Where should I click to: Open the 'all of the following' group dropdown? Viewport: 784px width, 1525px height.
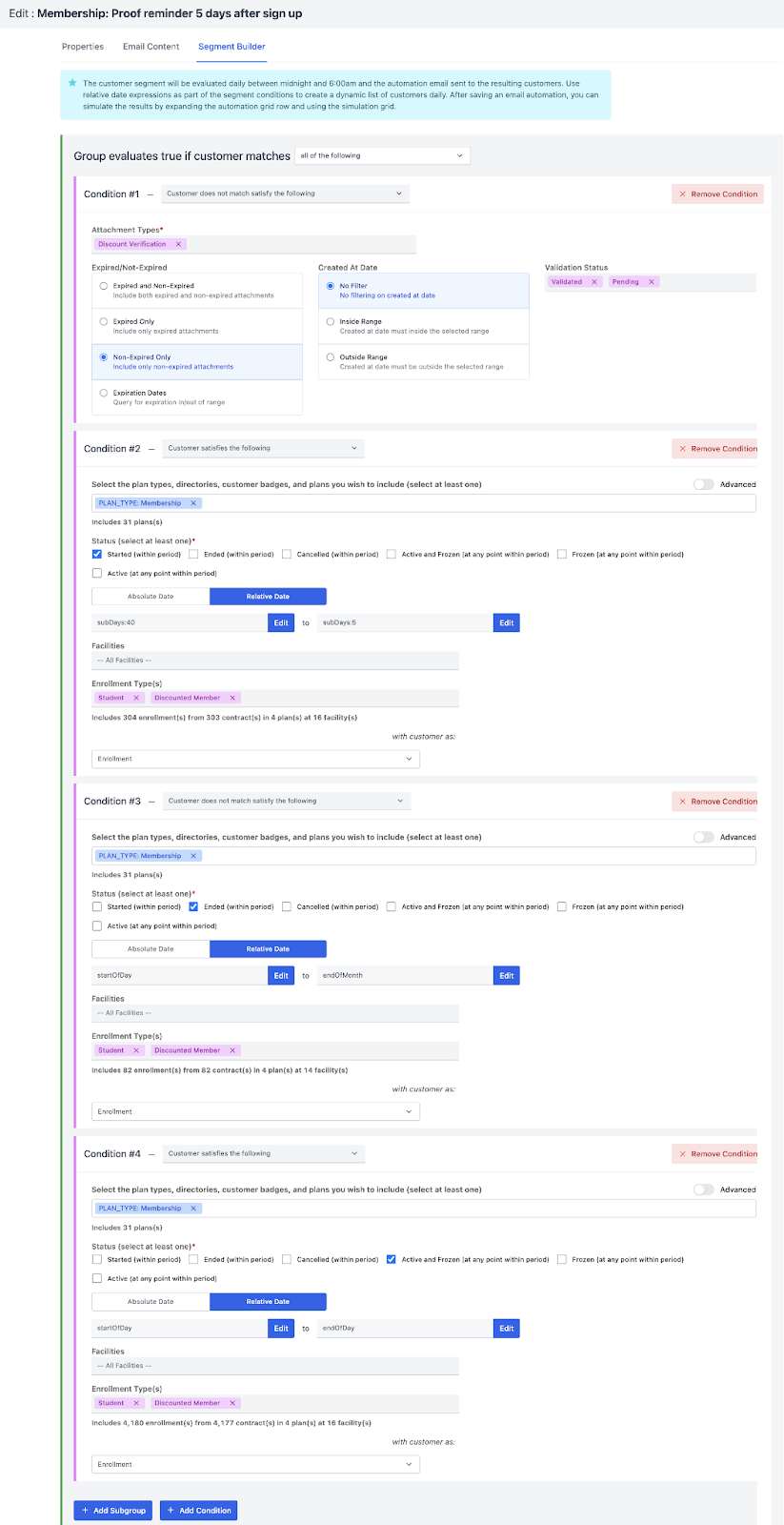(382, 155)
